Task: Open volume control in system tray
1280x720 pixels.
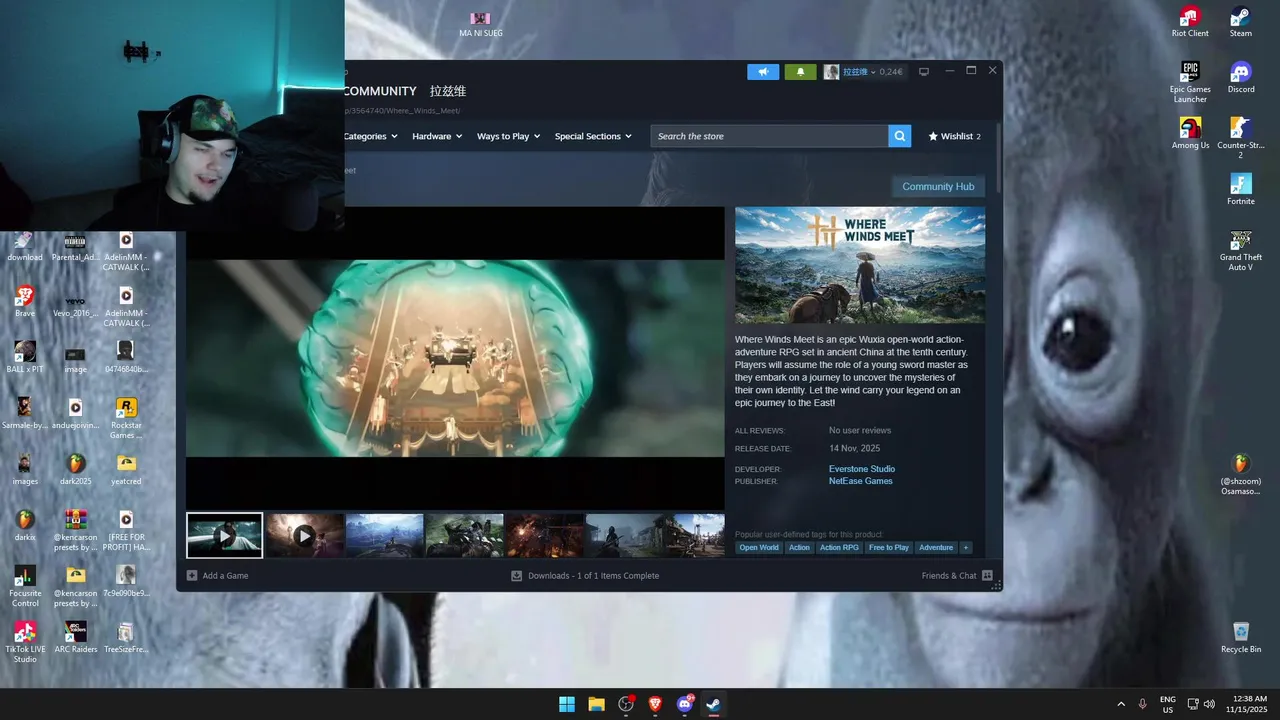Action: click(x=1210, y=704)
